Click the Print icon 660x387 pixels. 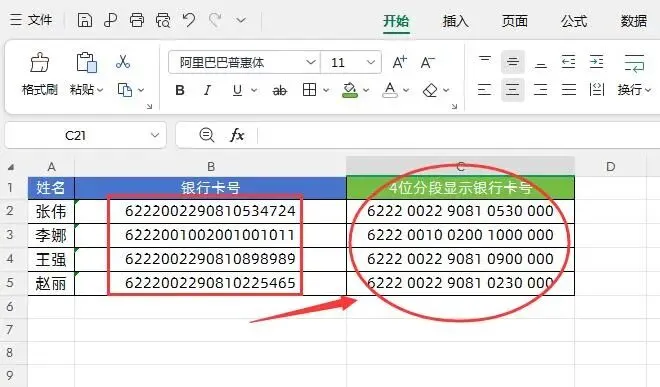click(x=137, y=20)
